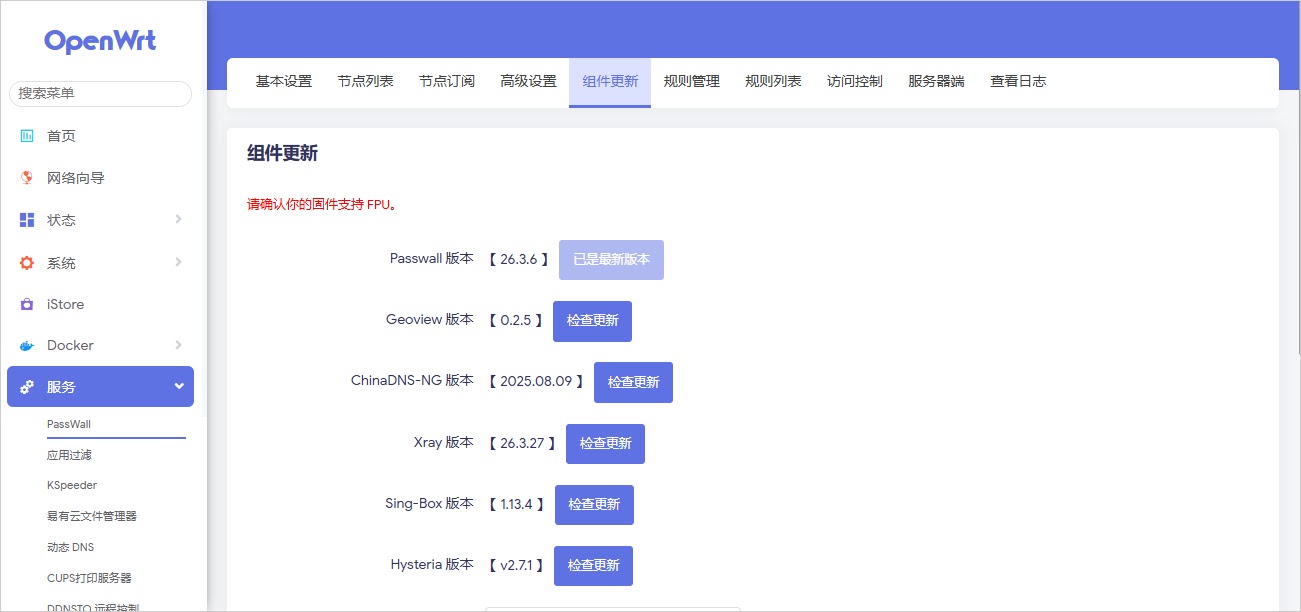This screenshot has height=612, width=1301.
Task: Switch to the 节点列表 tab
Action: 365,82
